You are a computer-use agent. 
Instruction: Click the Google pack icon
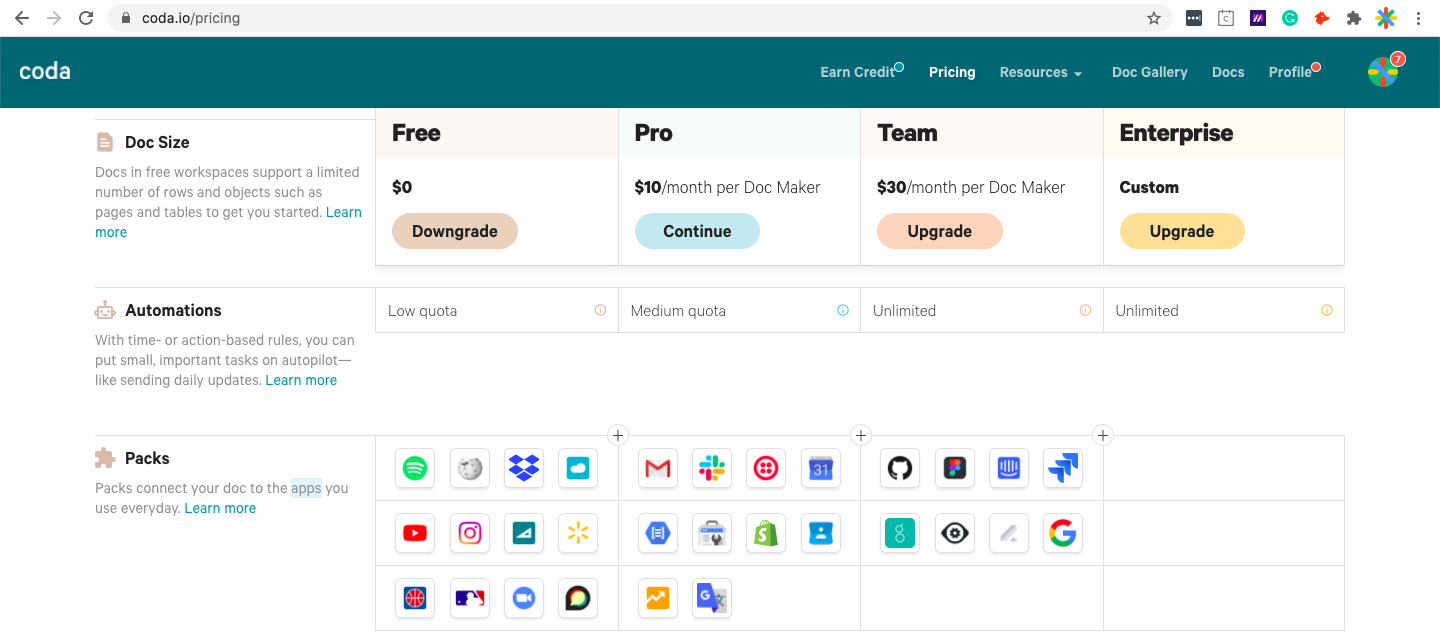tap(1063, 533)
